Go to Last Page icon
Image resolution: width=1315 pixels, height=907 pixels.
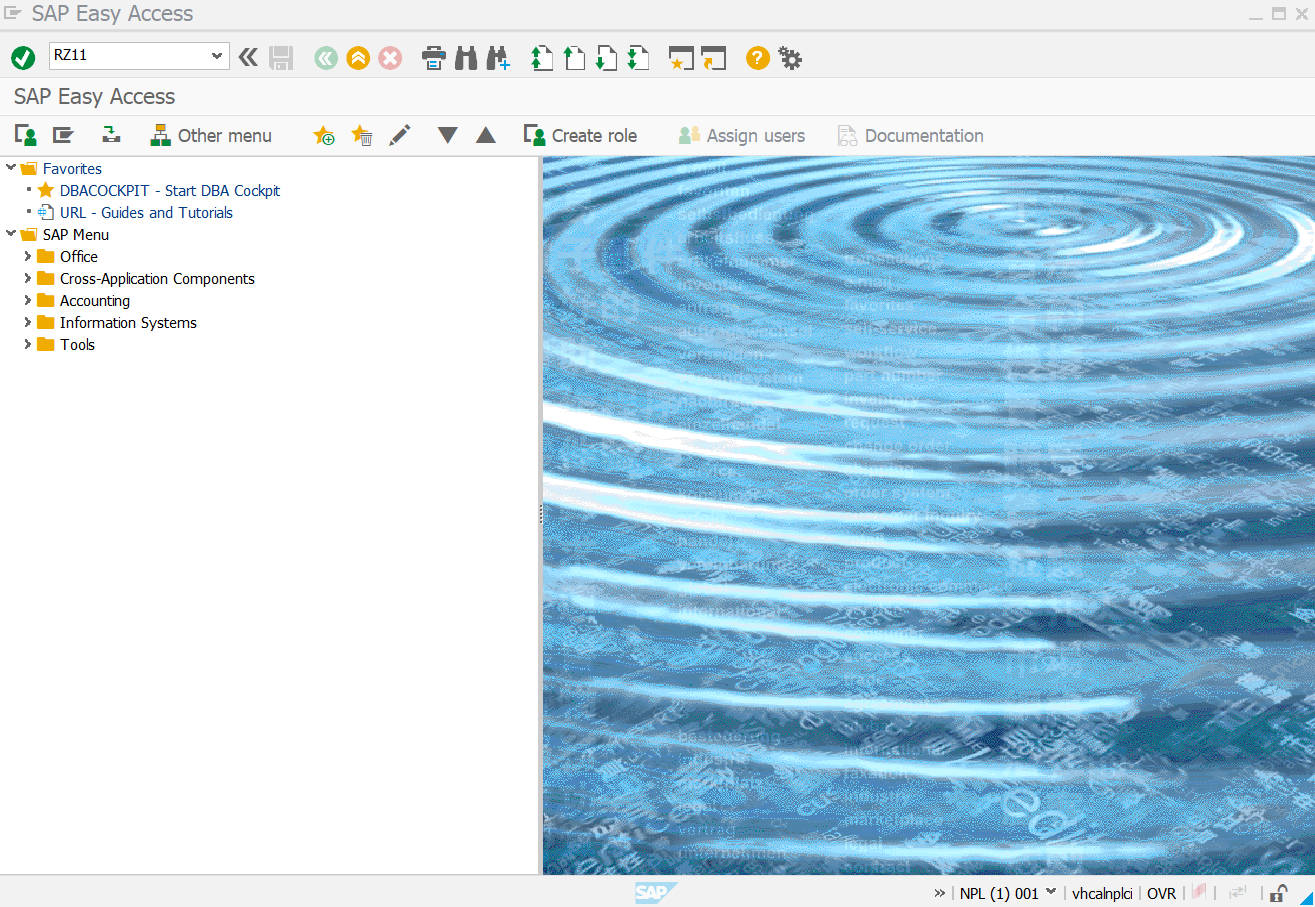(x=638, y=58)
